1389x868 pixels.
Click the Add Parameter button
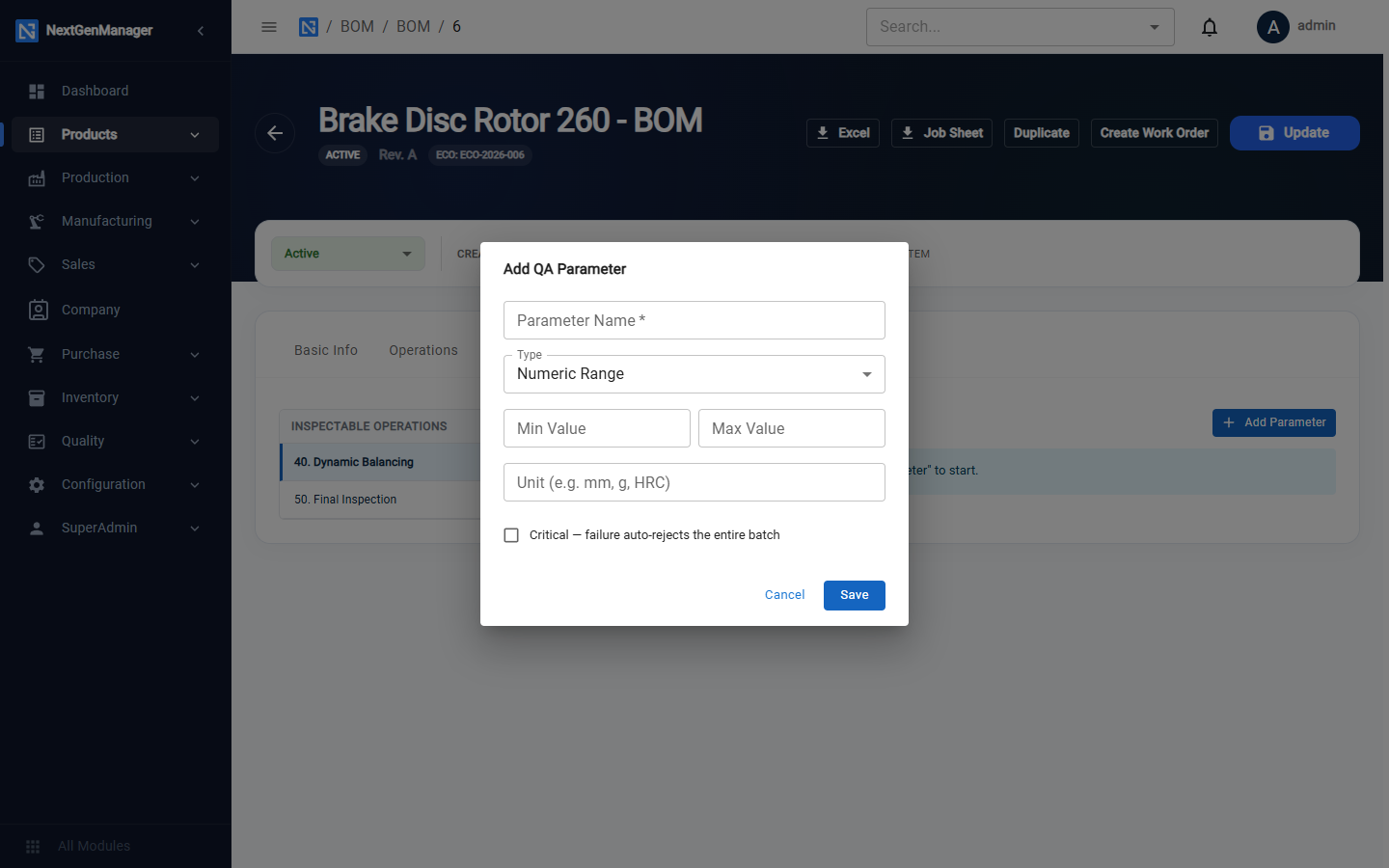(x=1274, y=422)
